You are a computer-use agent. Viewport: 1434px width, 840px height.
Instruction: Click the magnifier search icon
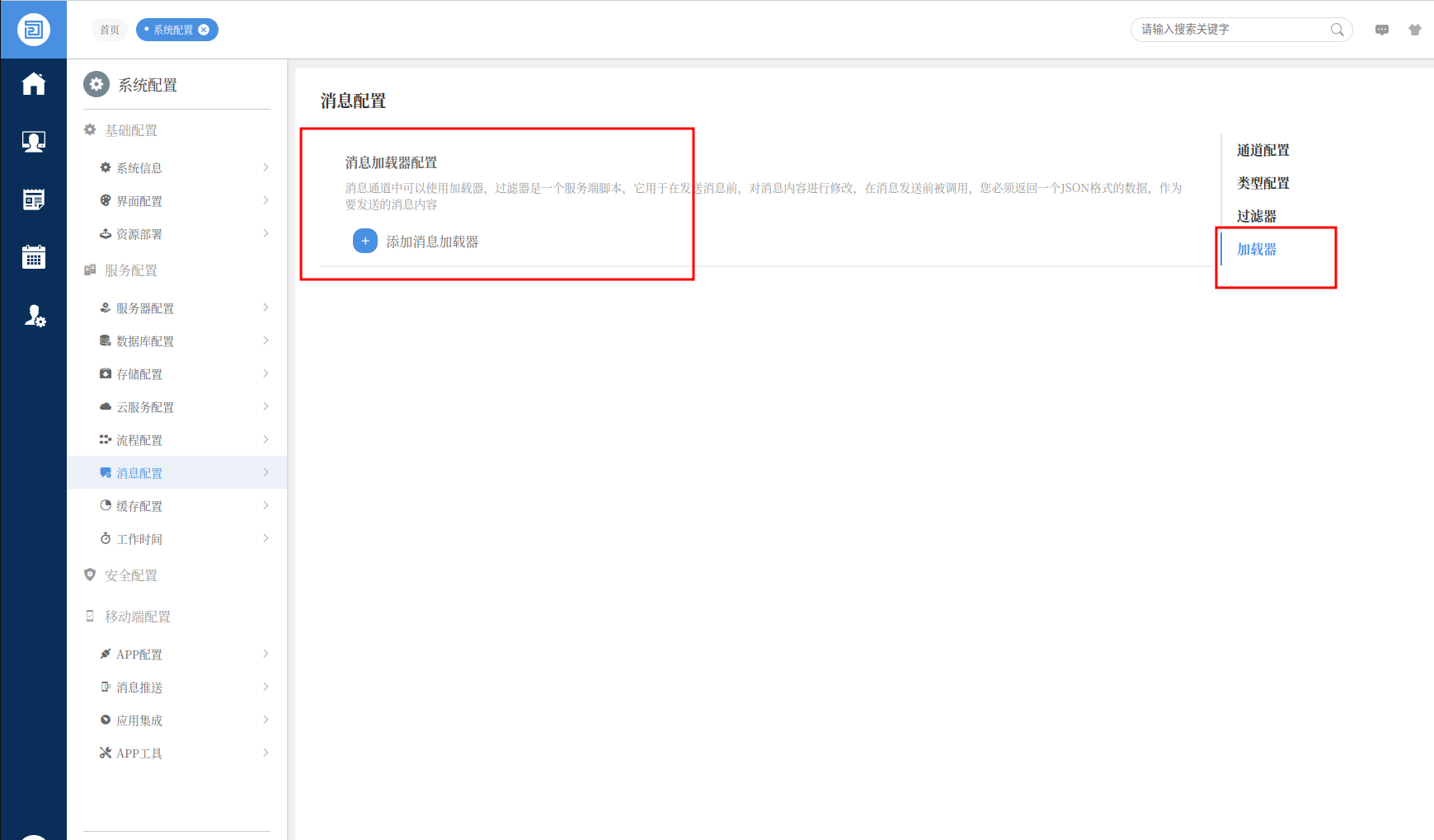(x=1337, y=30)
